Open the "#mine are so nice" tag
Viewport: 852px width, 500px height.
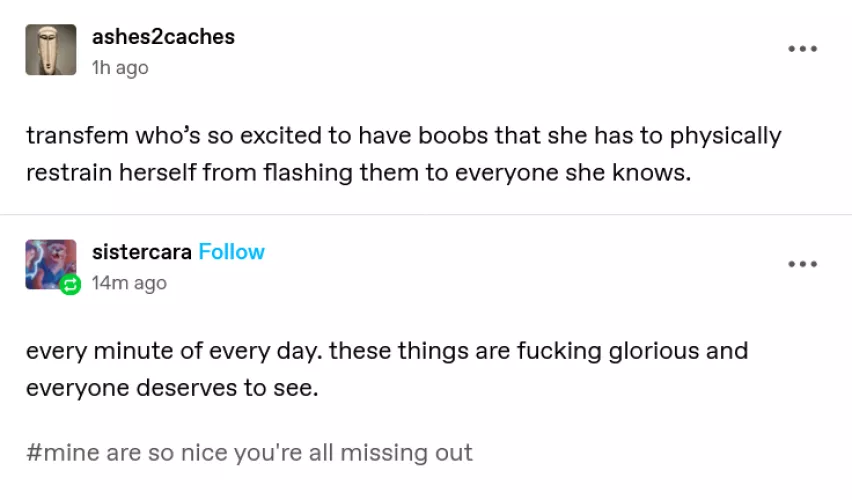pyautogui.click(x=249, y=452)
